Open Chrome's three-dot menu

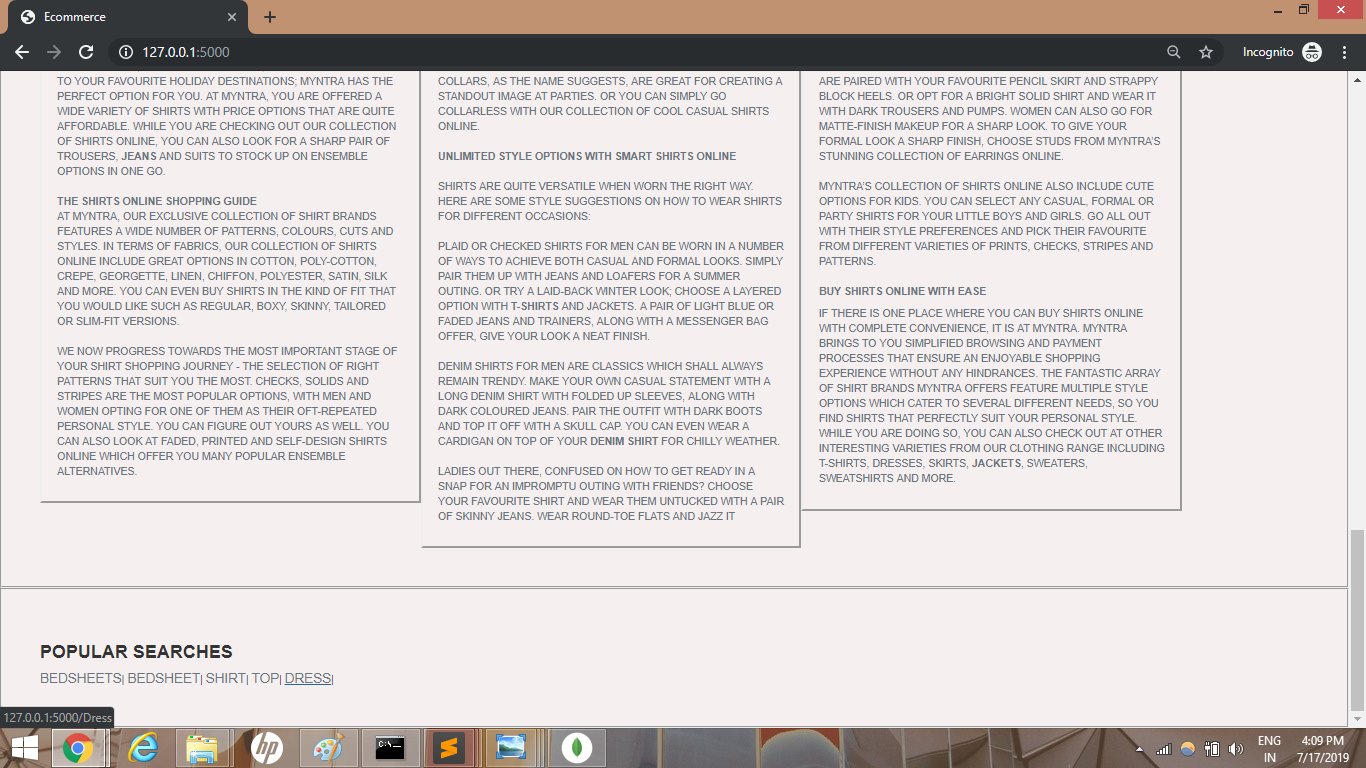[x=1343, y=52]
